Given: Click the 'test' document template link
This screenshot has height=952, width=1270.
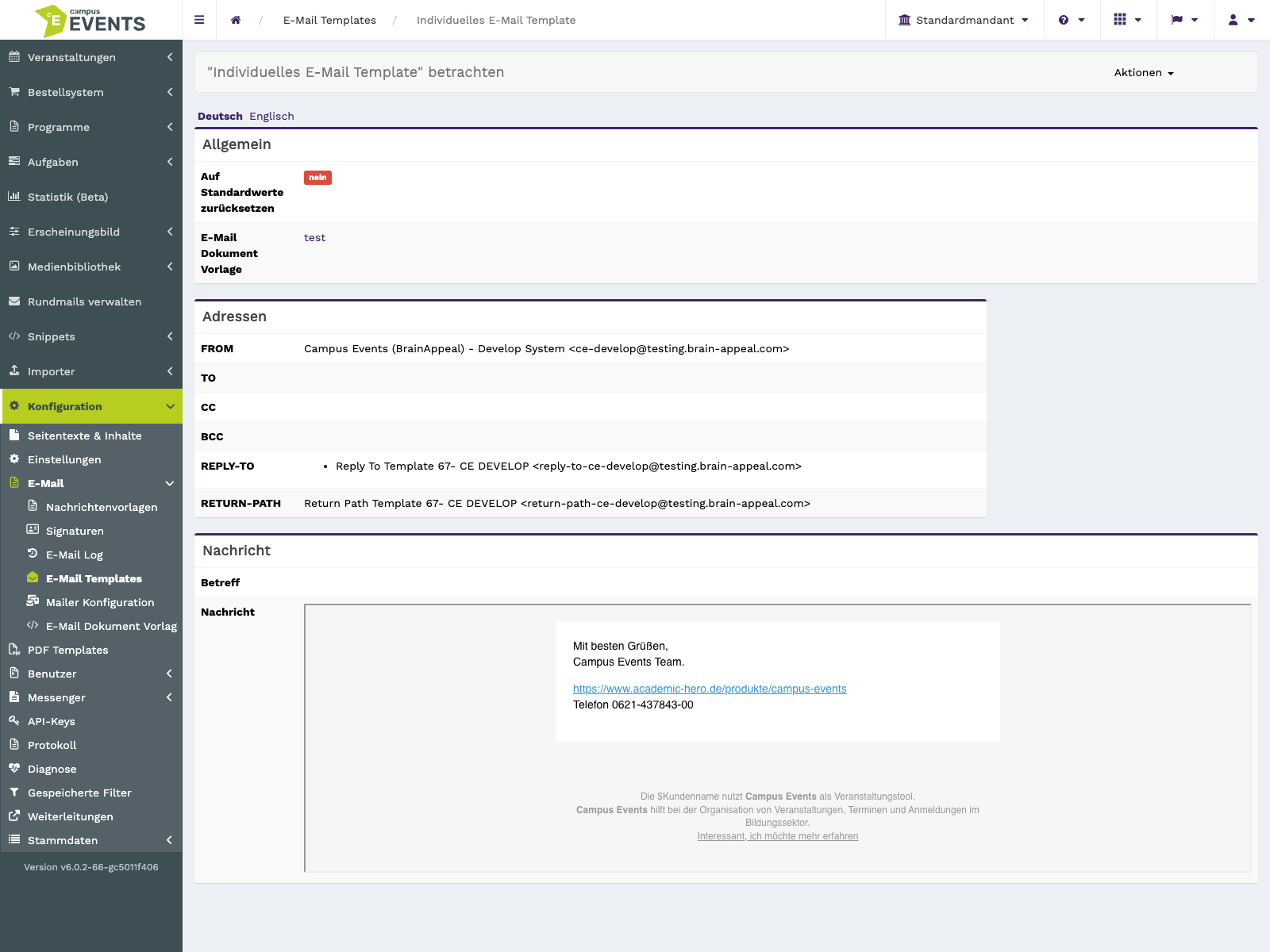Looking at the screenshot, I should tap(314, 237).
